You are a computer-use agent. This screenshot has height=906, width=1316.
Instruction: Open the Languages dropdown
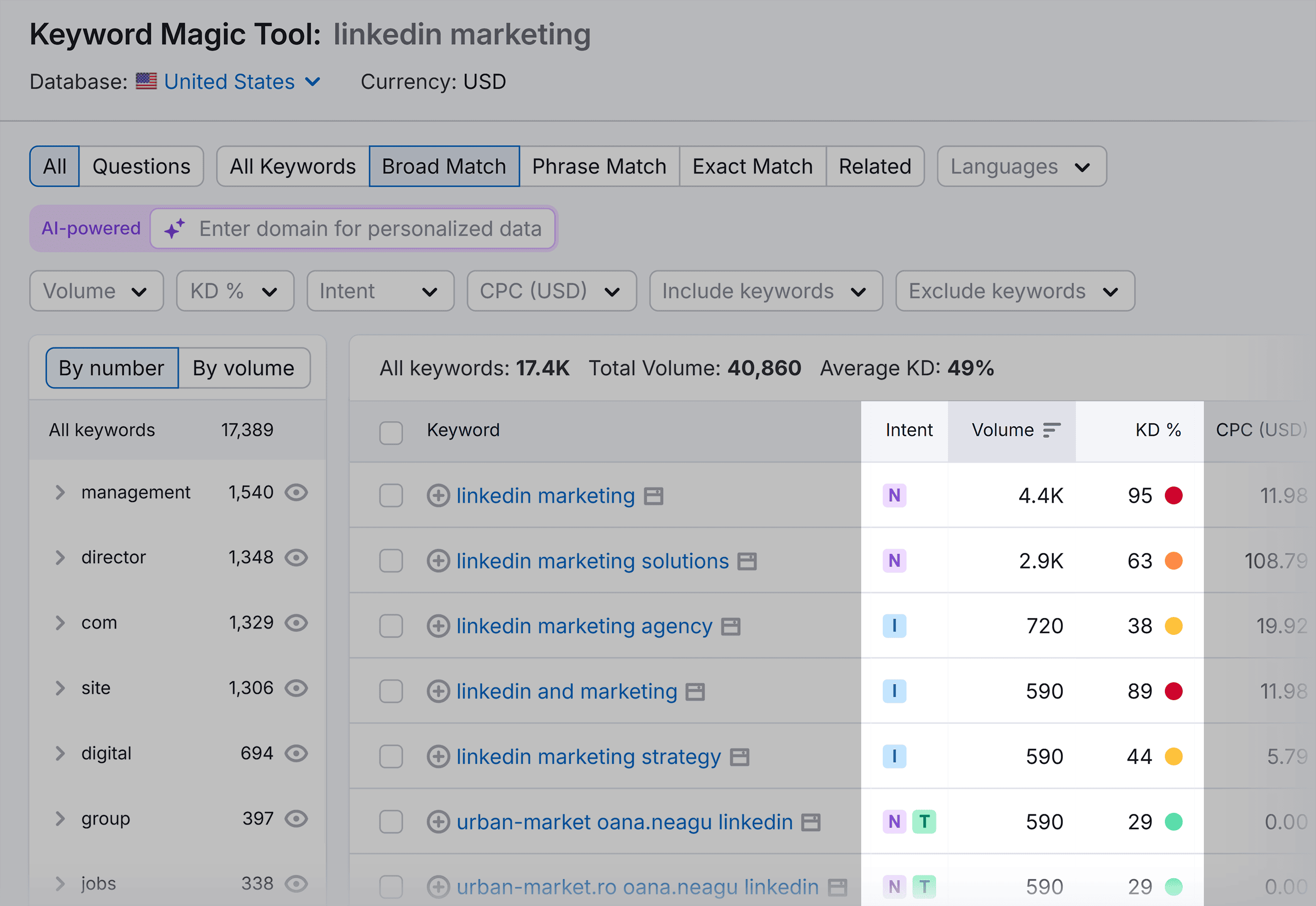tap(1021, 166)
